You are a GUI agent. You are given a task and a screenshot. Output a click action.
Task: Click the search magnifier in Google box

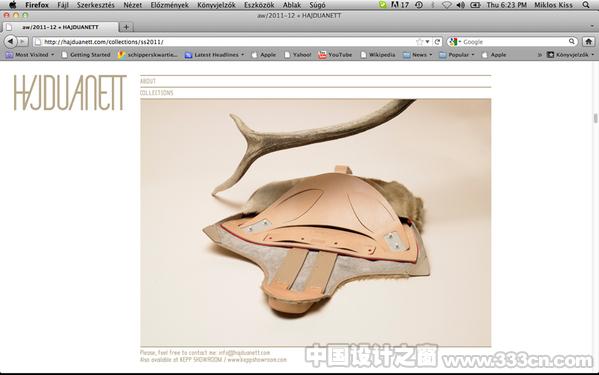(572, 41)
